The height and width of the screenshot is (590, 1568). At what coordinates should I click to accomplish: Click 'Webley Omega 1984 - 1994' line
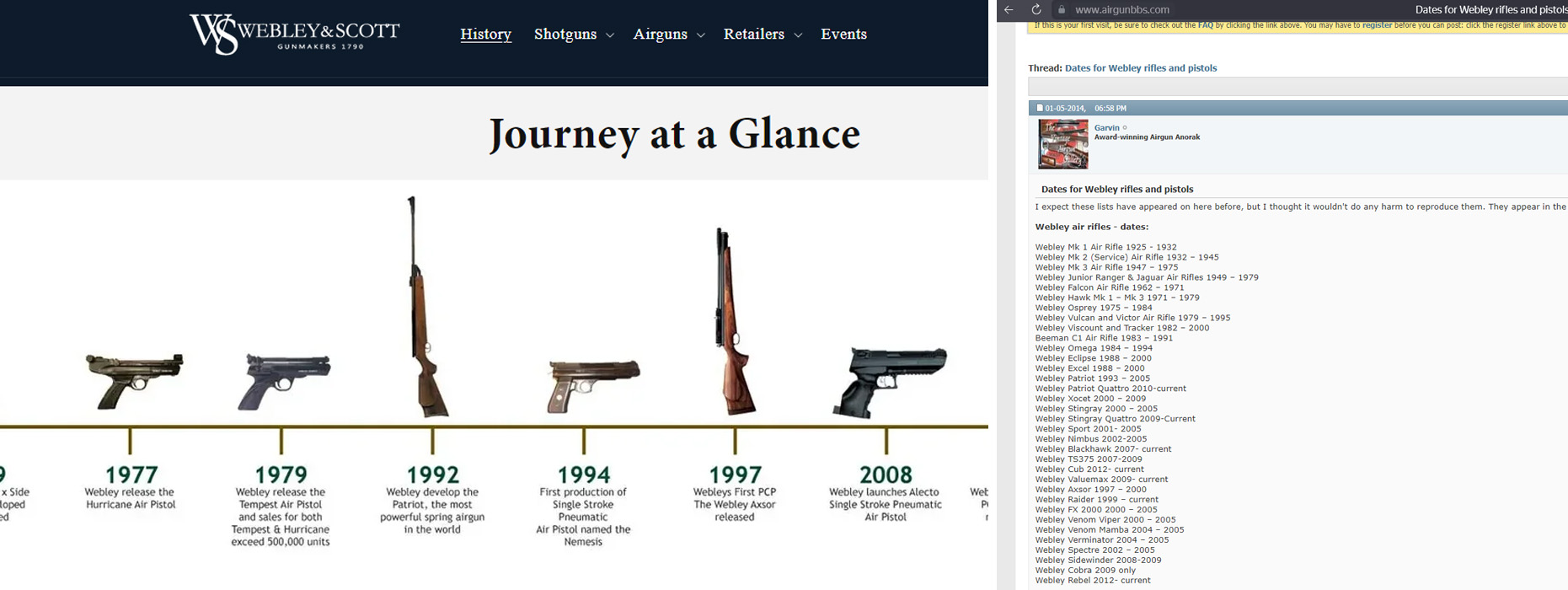click(x=1094, y=348)
